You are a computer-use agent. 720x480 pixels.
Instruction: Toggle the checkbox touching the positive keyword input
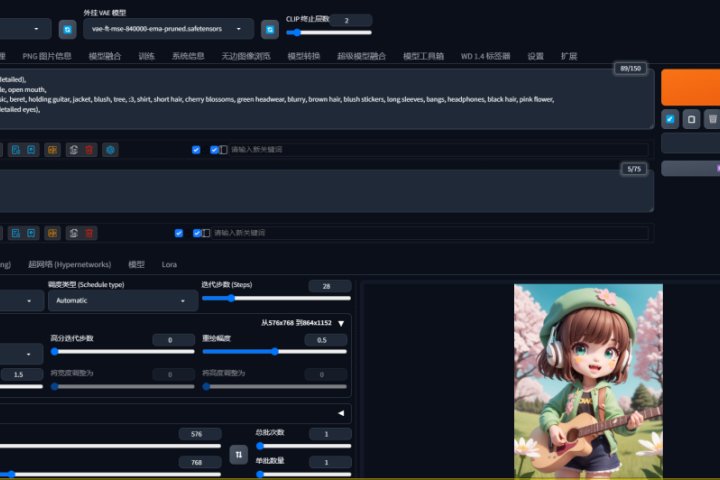point(214,150)
